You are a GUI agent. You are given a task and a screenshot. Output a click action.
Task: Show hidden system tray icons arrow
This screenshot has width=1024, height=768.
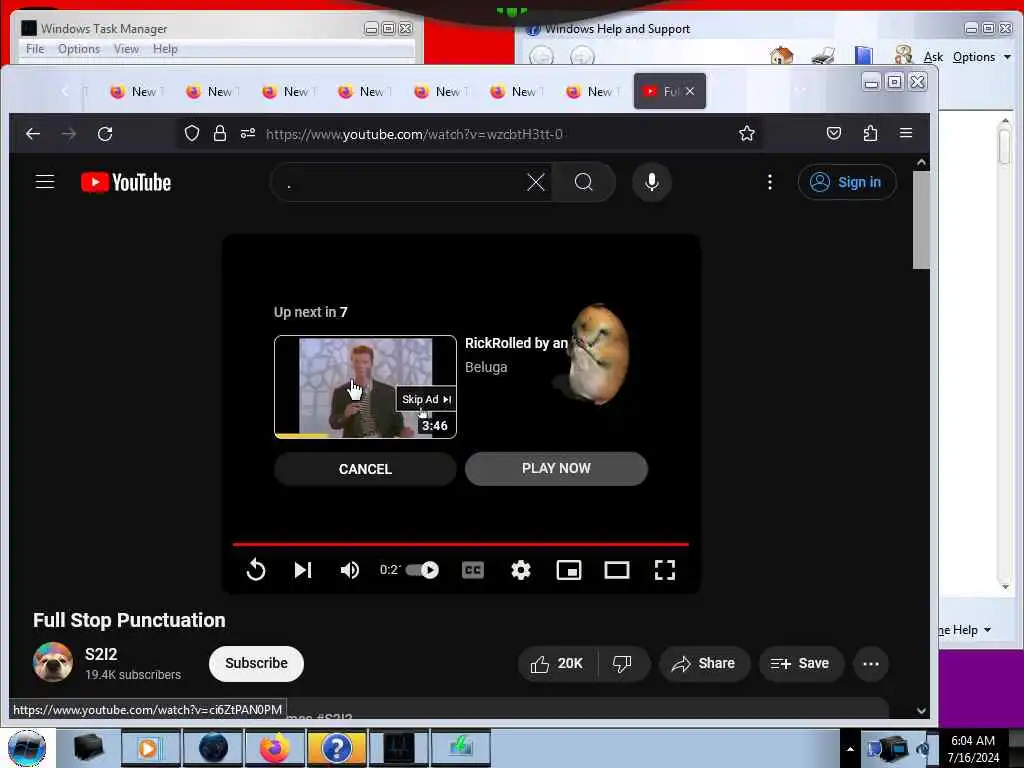click(850, 749)
